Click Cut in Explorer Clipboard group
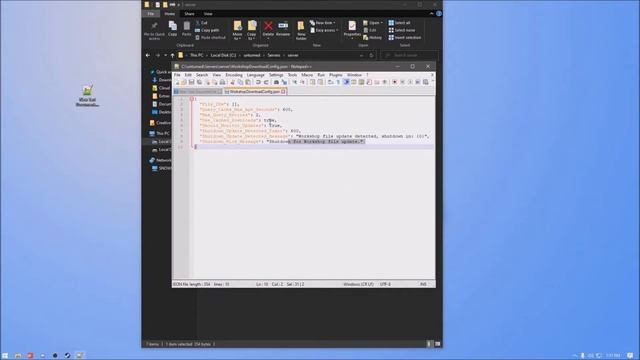This screenshot has height=360, width=640. click(201, 23)
